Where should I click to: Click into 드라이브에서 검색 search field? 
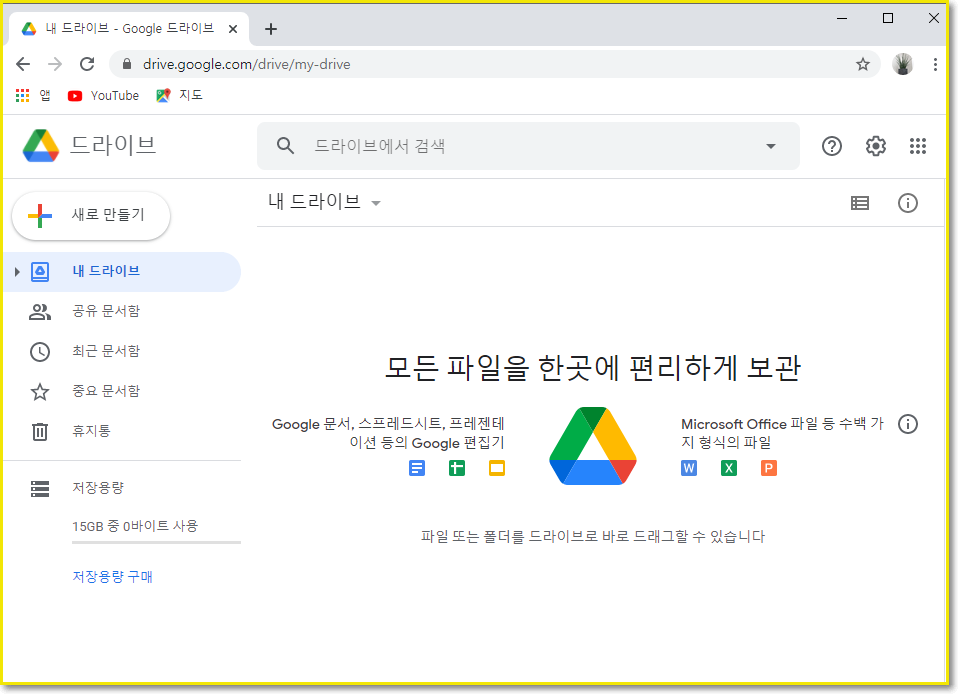click(x=528, y=146)
